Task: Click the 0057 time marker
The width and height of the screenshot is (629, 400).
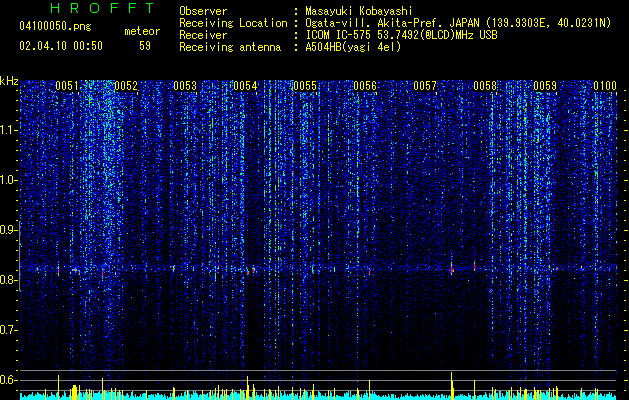Action: pyautogui.click(x=425, y=86)
